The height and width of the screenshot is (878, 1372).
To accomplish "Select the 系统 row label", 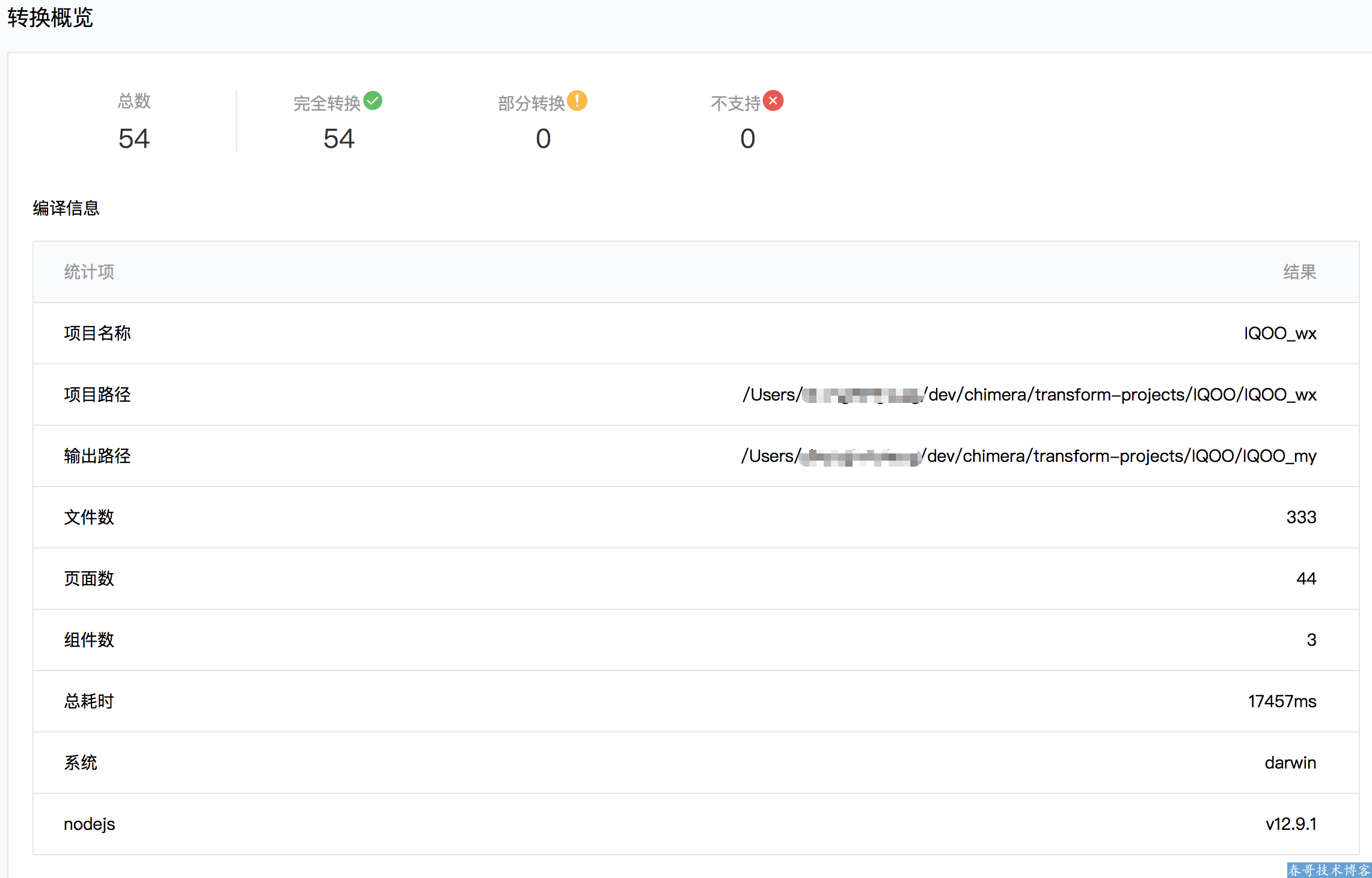I will tap(81, 763).
